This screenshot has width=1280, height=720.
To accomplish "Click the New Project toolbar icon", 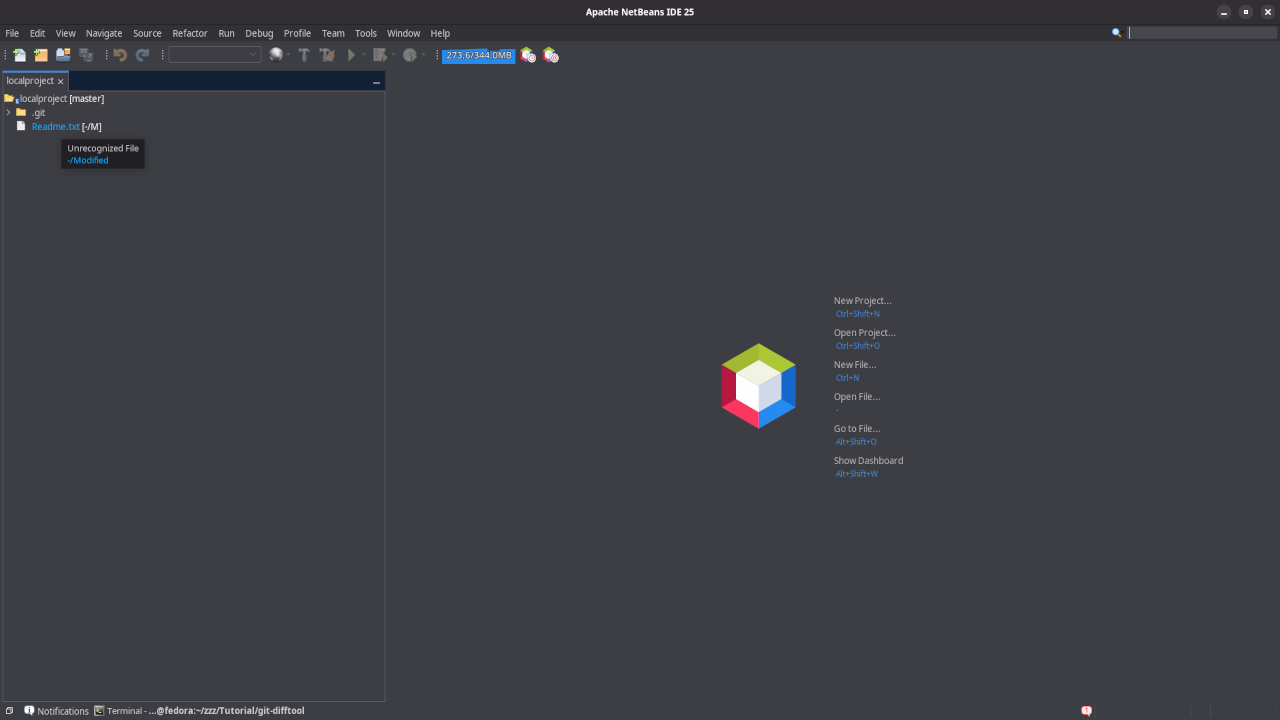I will pyautogui.click(x=41, y=55).
